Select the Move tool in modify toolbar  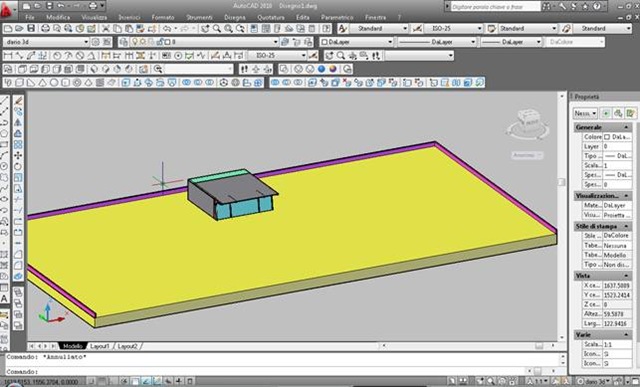click(18, 156)
